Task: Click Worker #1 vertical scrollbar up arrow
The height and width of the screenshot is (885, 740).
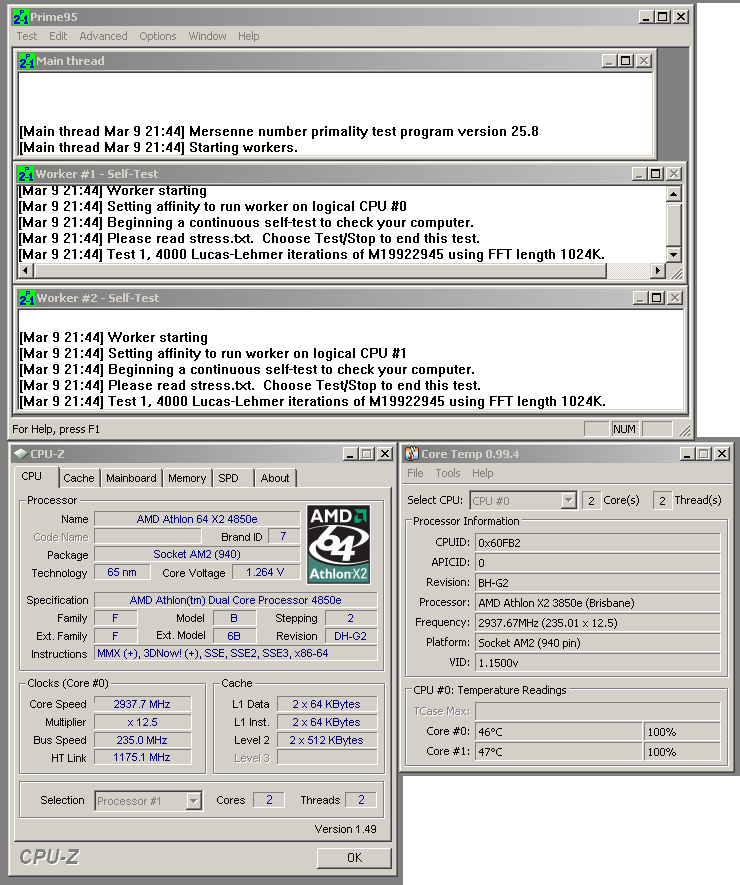Action: click(x=673, y=194)
